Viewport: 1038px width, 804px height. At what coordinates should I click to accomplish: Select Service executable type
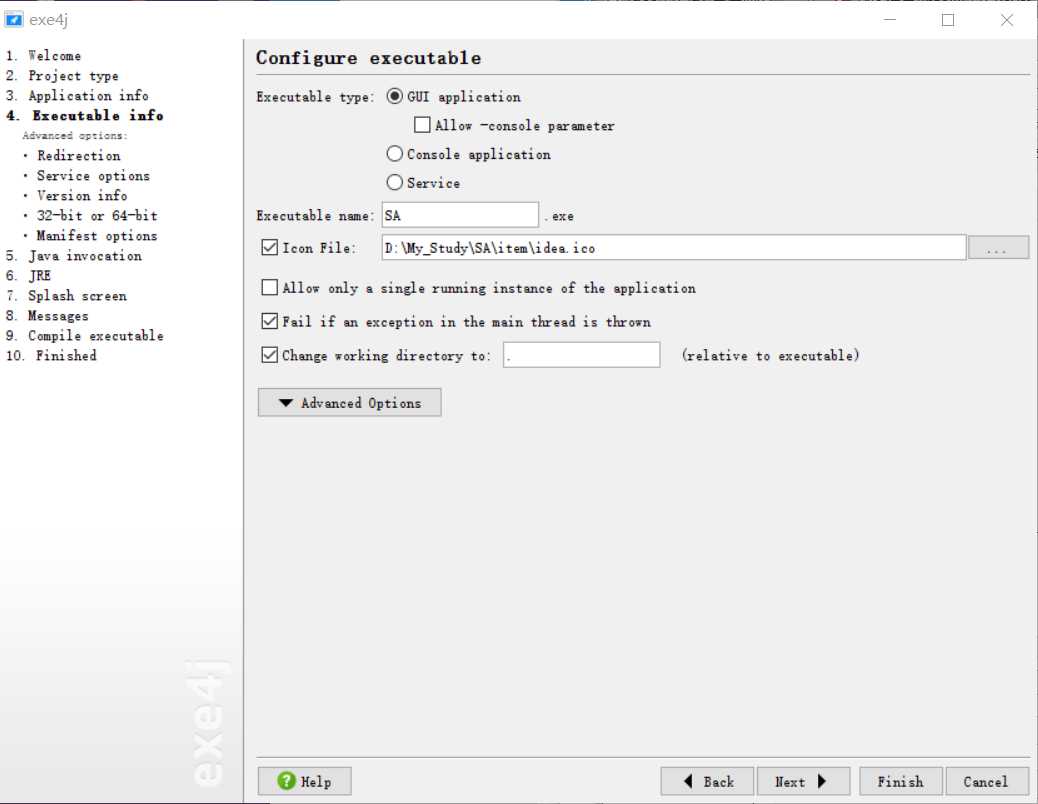tap(395, 183)
